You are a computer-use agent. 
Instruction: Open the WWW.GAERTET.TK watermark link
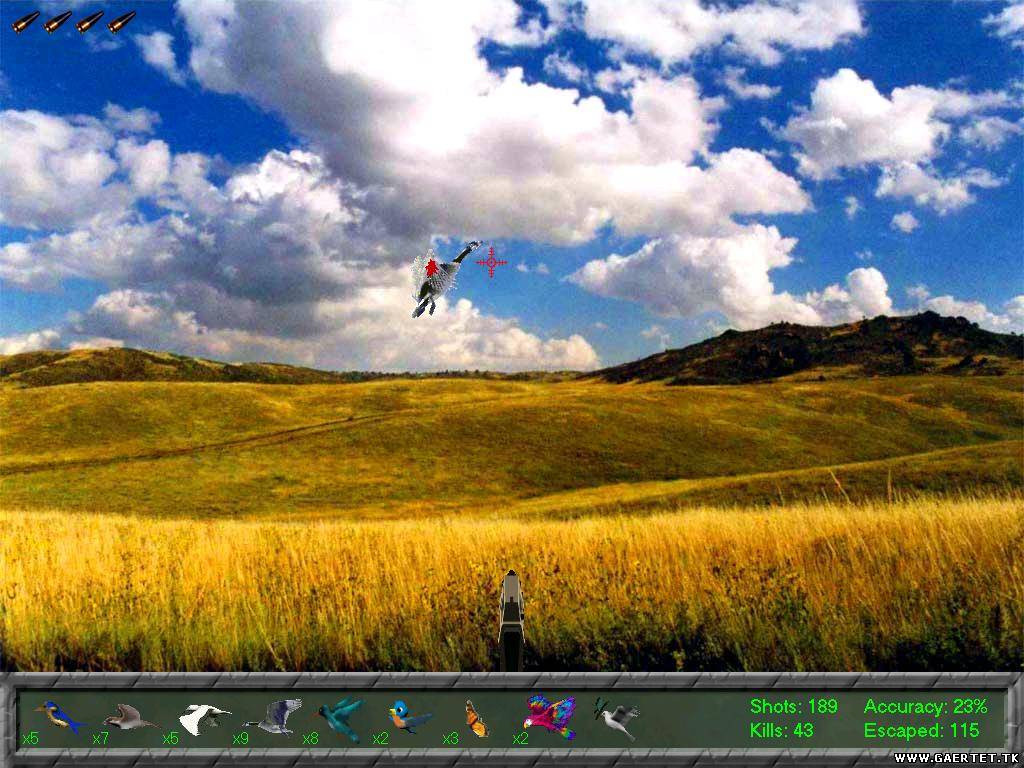coord(957,759)
